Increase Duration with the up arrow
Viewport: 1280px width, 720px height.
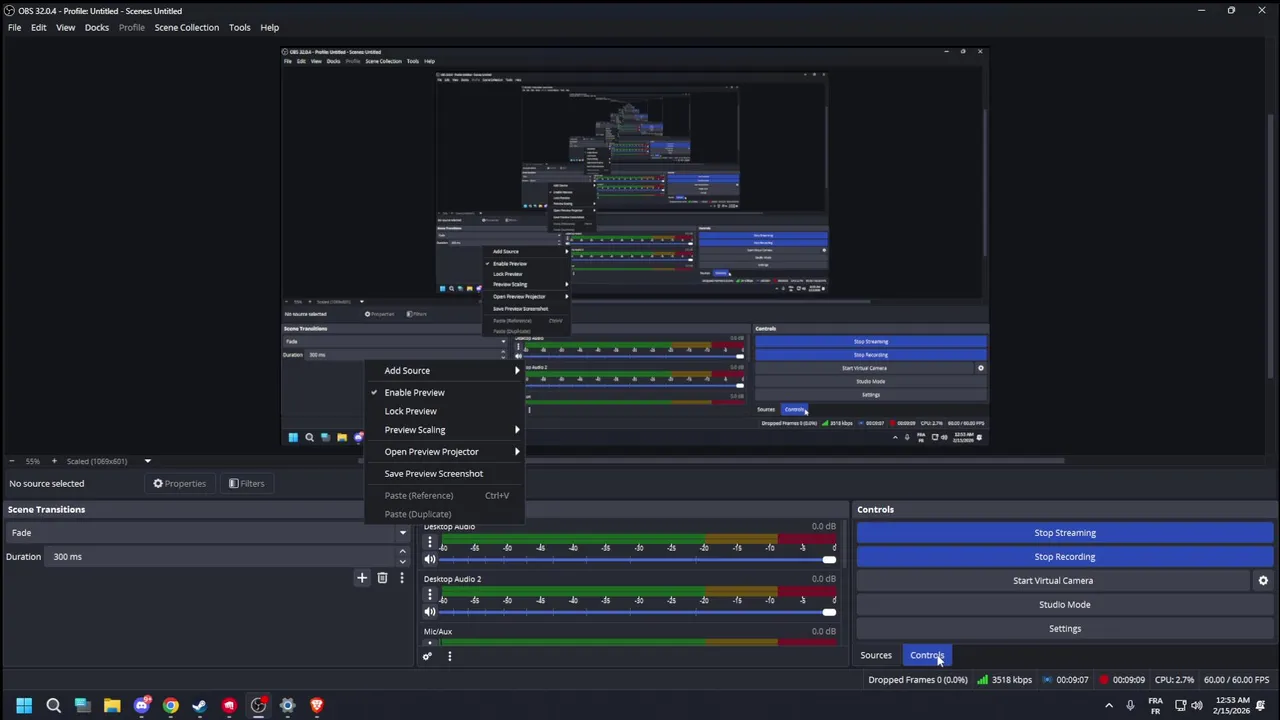pos(403,552)
